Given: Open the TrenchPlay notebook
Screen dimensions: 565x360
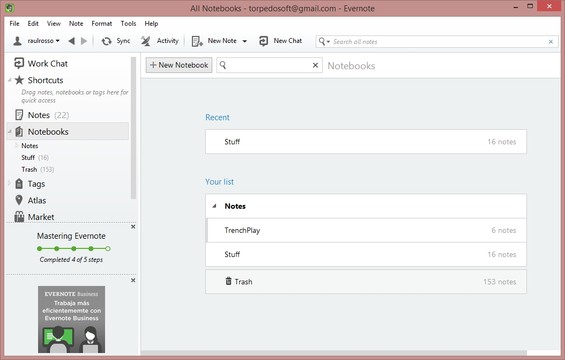Looking at the screenshot, I should [366, 230].
